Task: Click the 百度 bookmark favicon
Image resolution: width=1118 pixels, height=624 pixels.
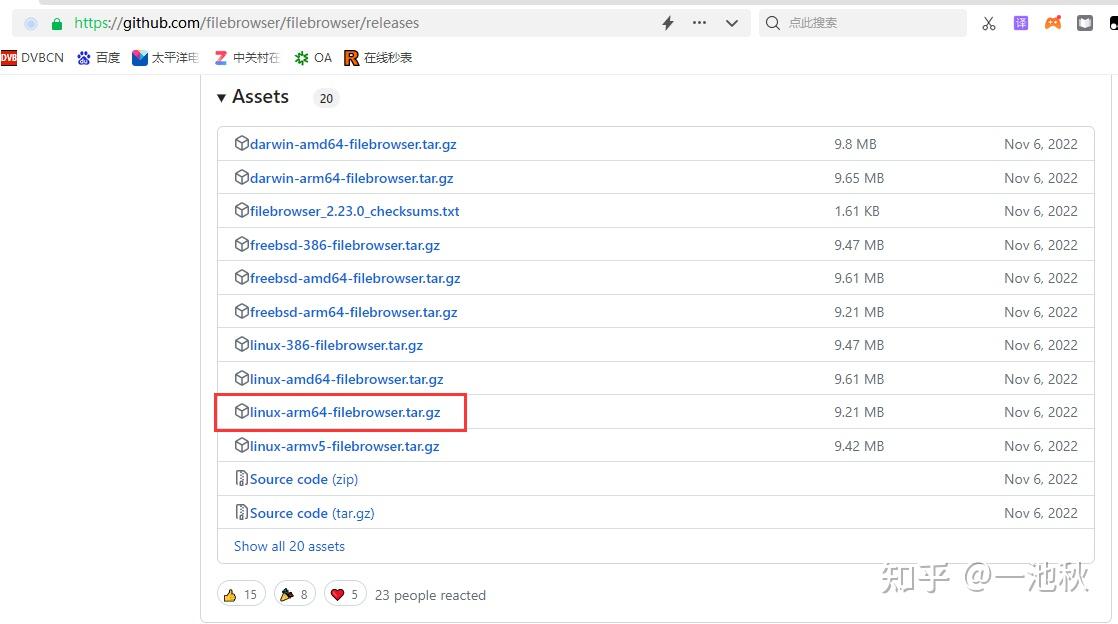Action: coord(84,57)
